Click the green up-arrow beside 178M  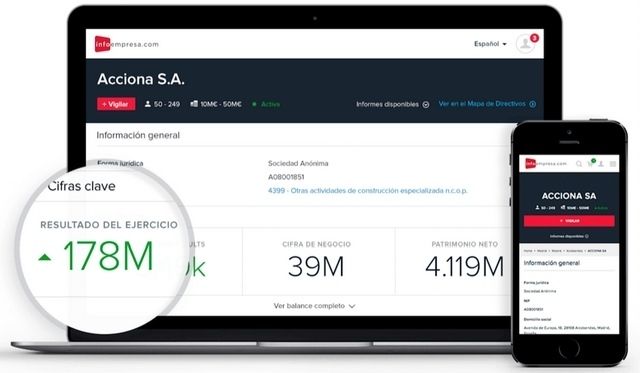[45, 257]
